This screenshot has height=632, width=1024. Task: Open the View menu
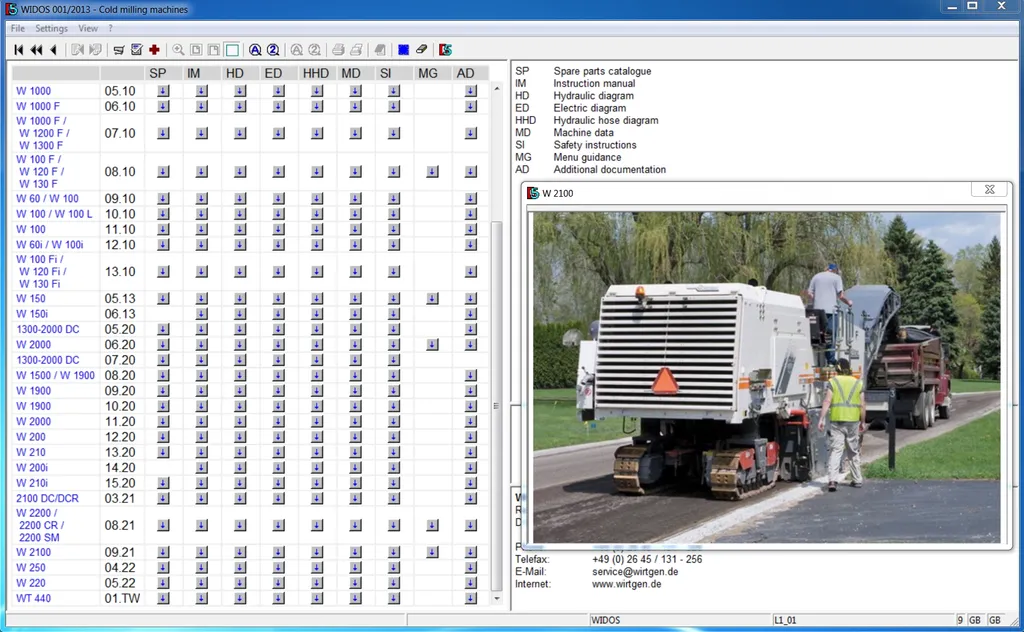click(88, 28)
